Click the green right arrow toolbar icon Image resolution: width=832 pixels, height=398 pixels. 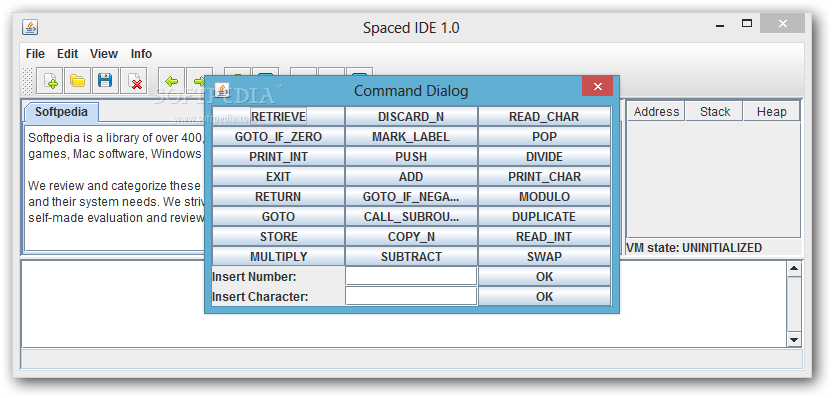pos(199,81)
